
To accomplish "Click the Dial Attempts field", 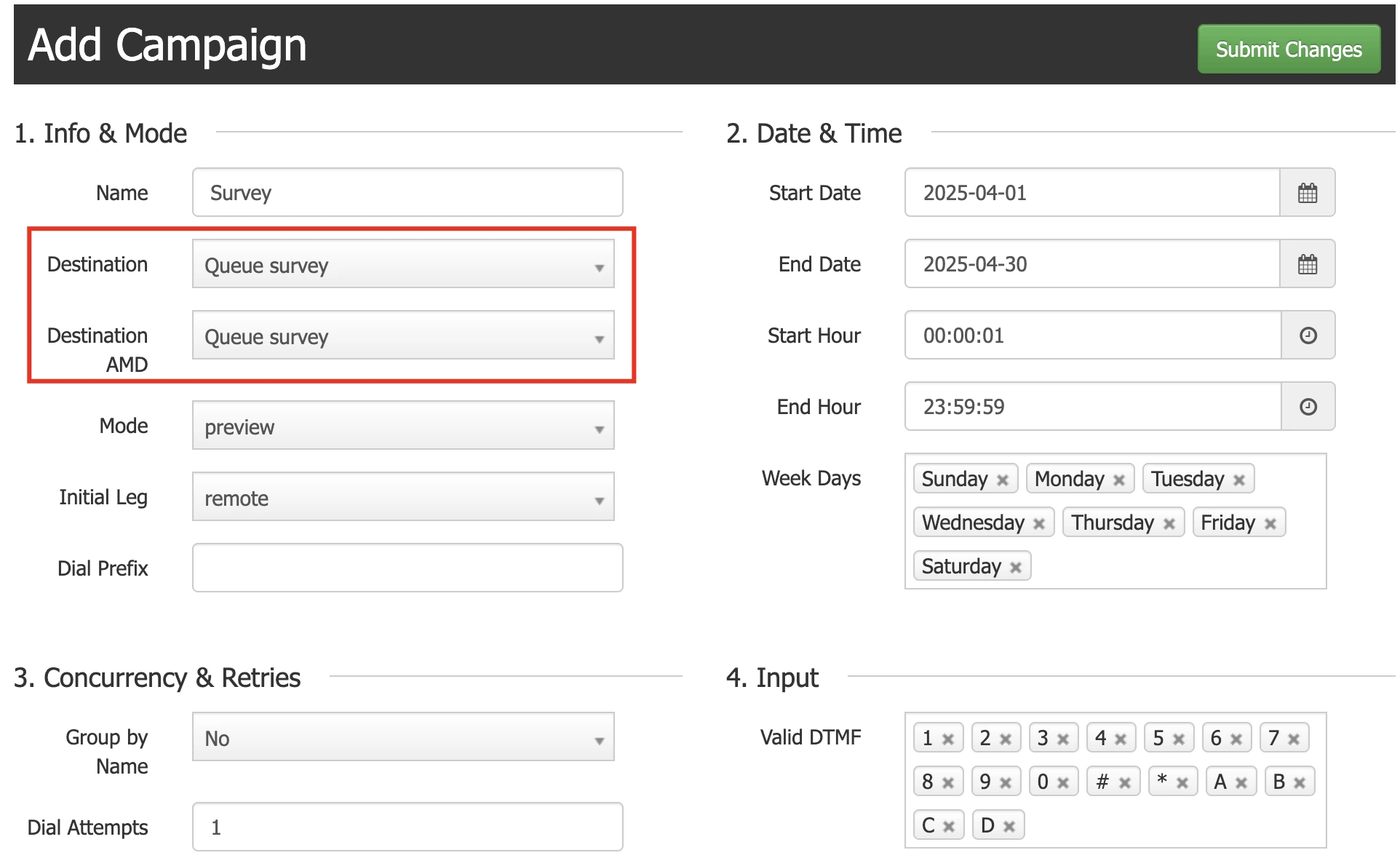I will (407, 827).
